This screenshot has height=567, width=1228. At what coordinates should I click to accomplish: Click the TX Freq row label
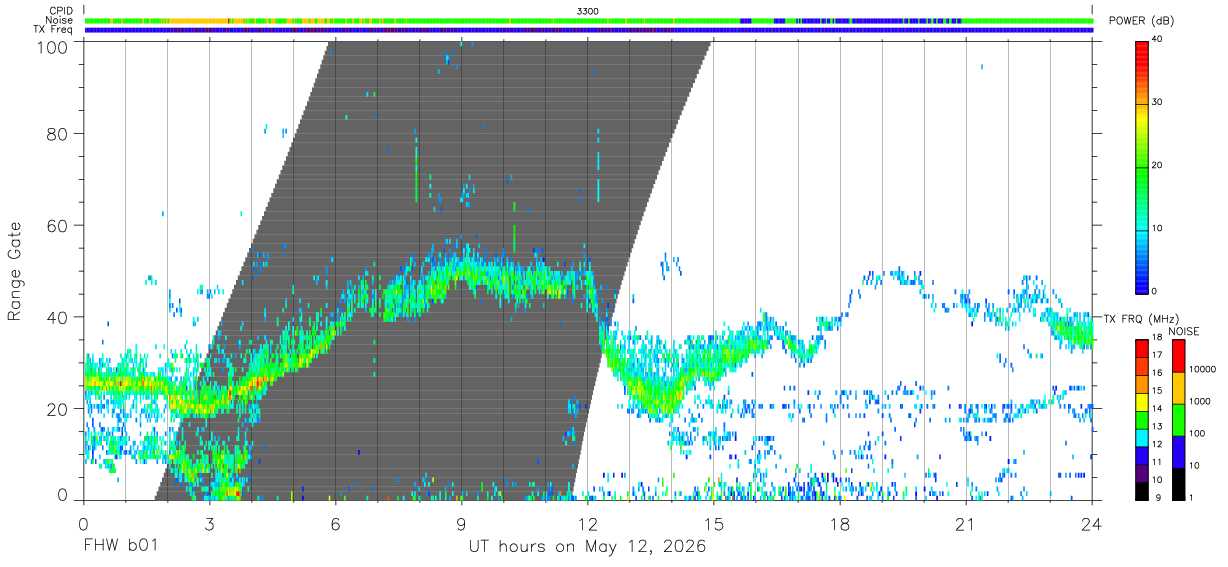coord(54,30)
